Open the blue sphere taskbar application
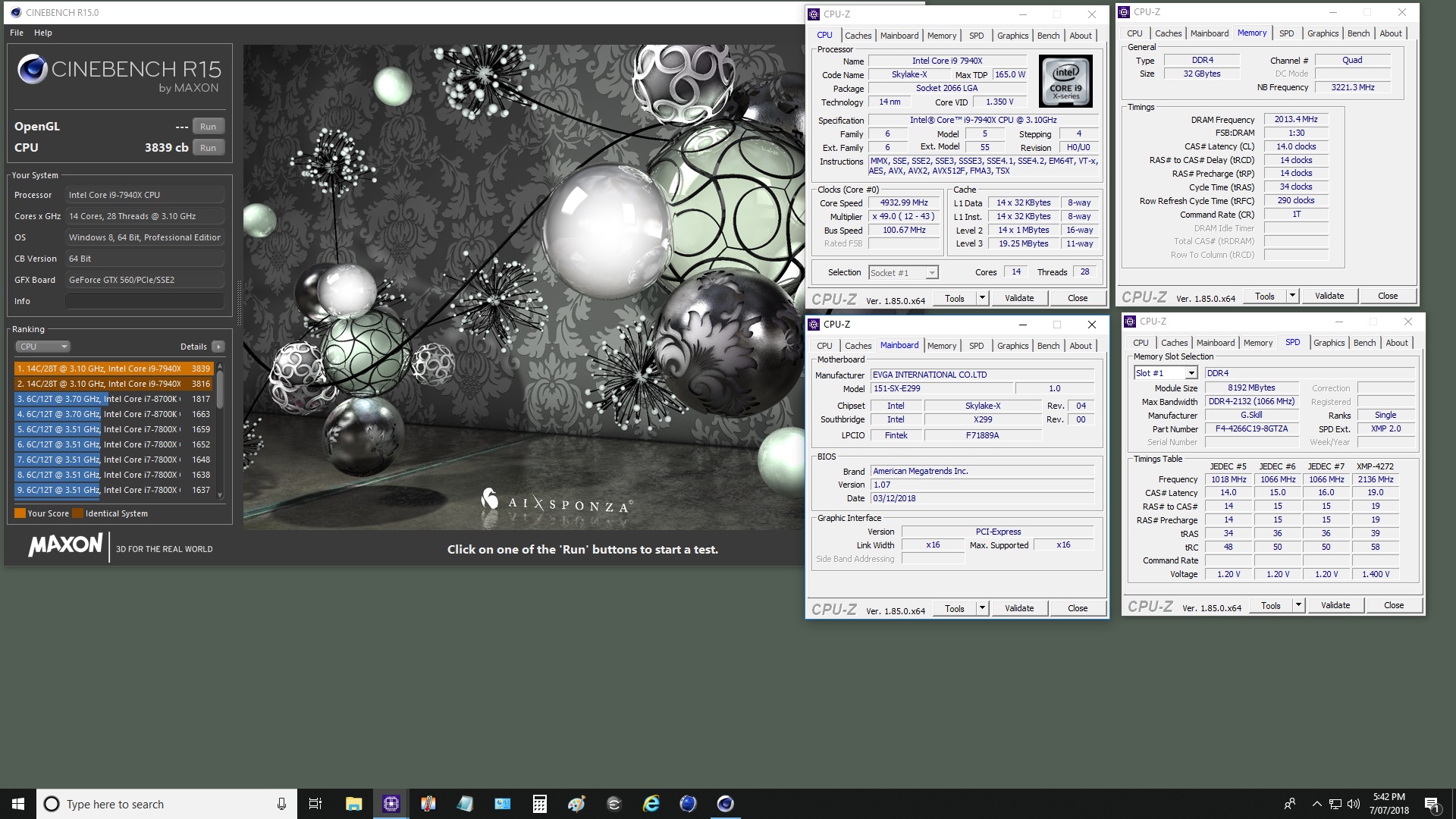 pos(688,804)
